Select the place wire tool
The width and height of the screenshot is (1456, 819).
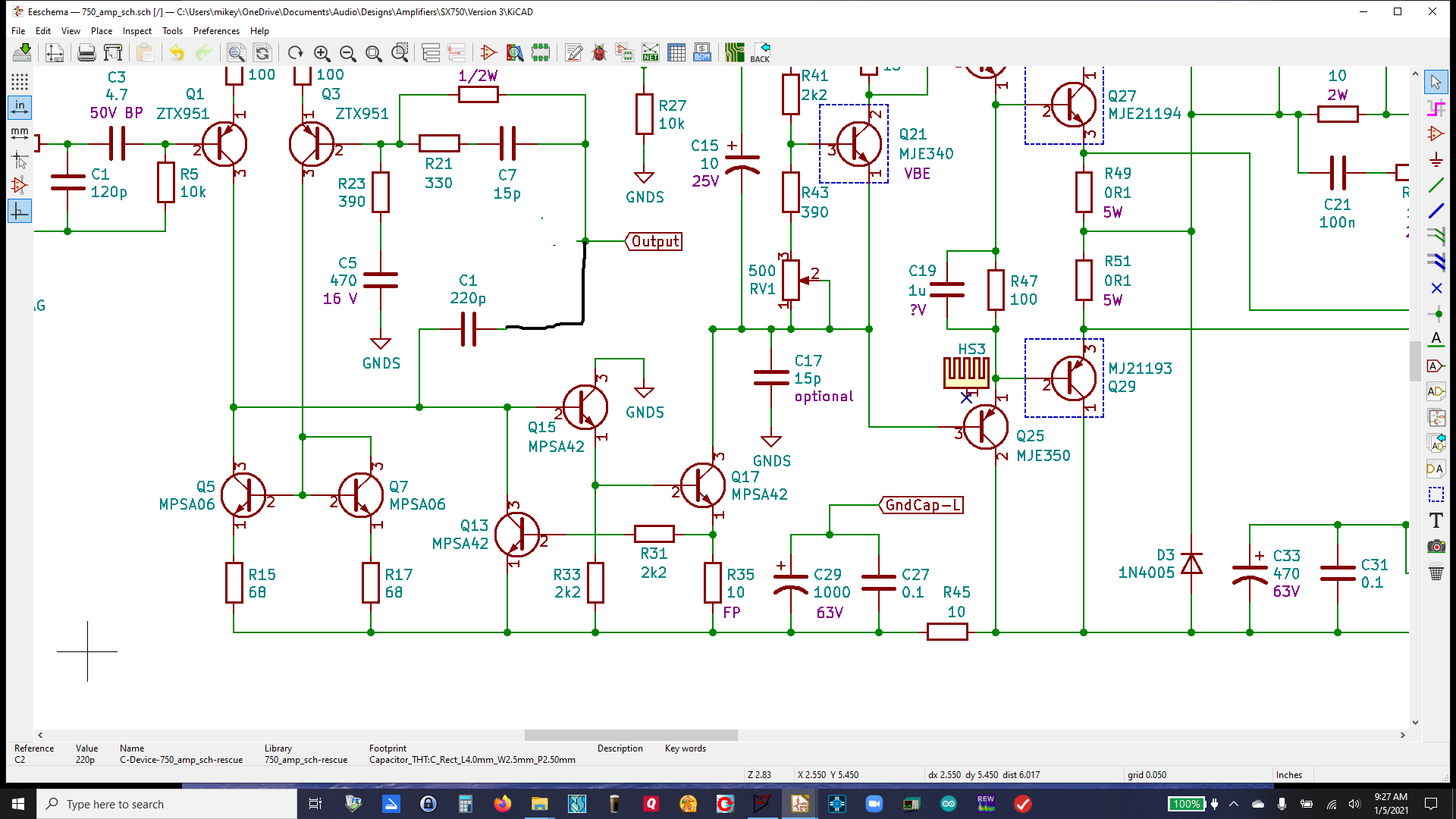click(1436, 185)
